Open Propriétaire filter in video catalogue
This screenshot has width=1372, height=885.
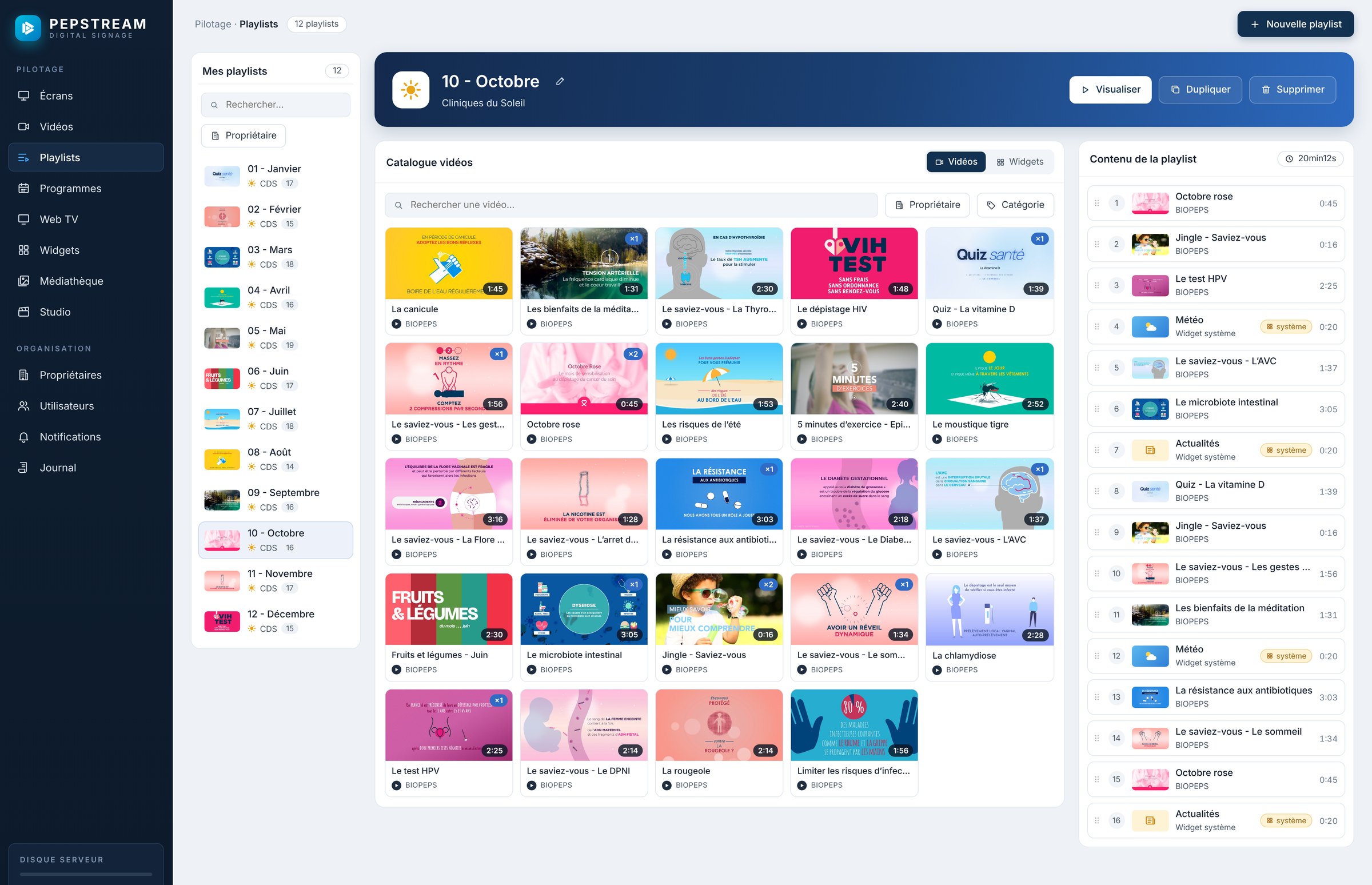point(927,205)
